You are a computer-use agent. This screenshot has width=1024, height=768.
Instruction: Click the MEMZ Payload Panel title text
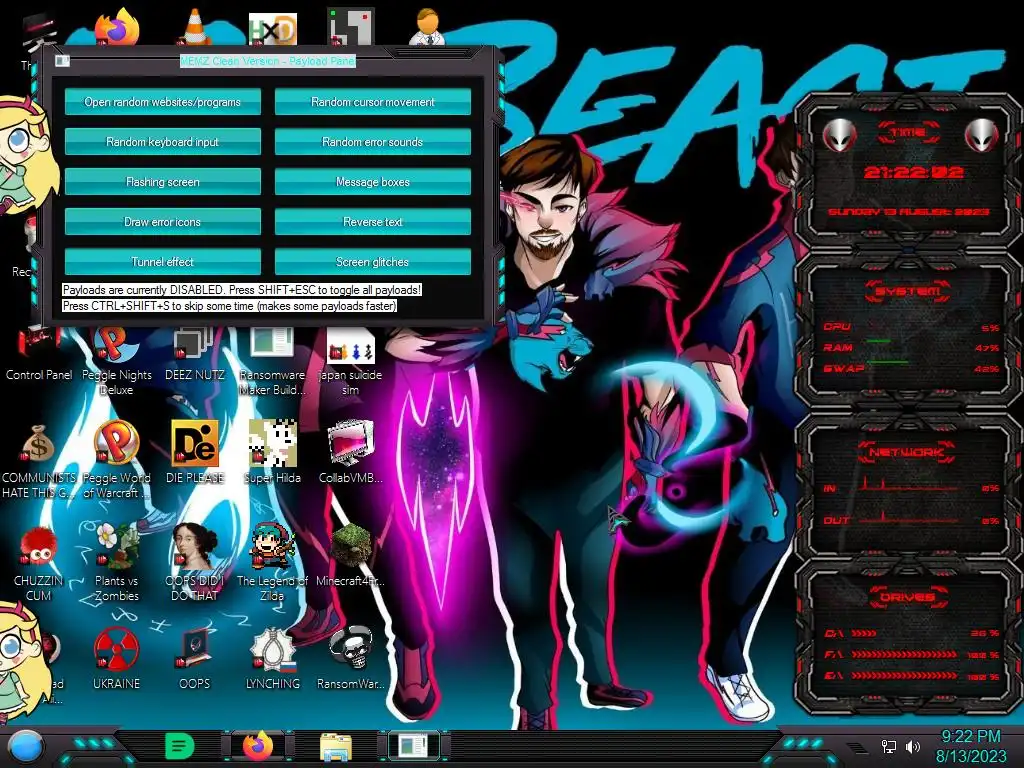point(268,61)
